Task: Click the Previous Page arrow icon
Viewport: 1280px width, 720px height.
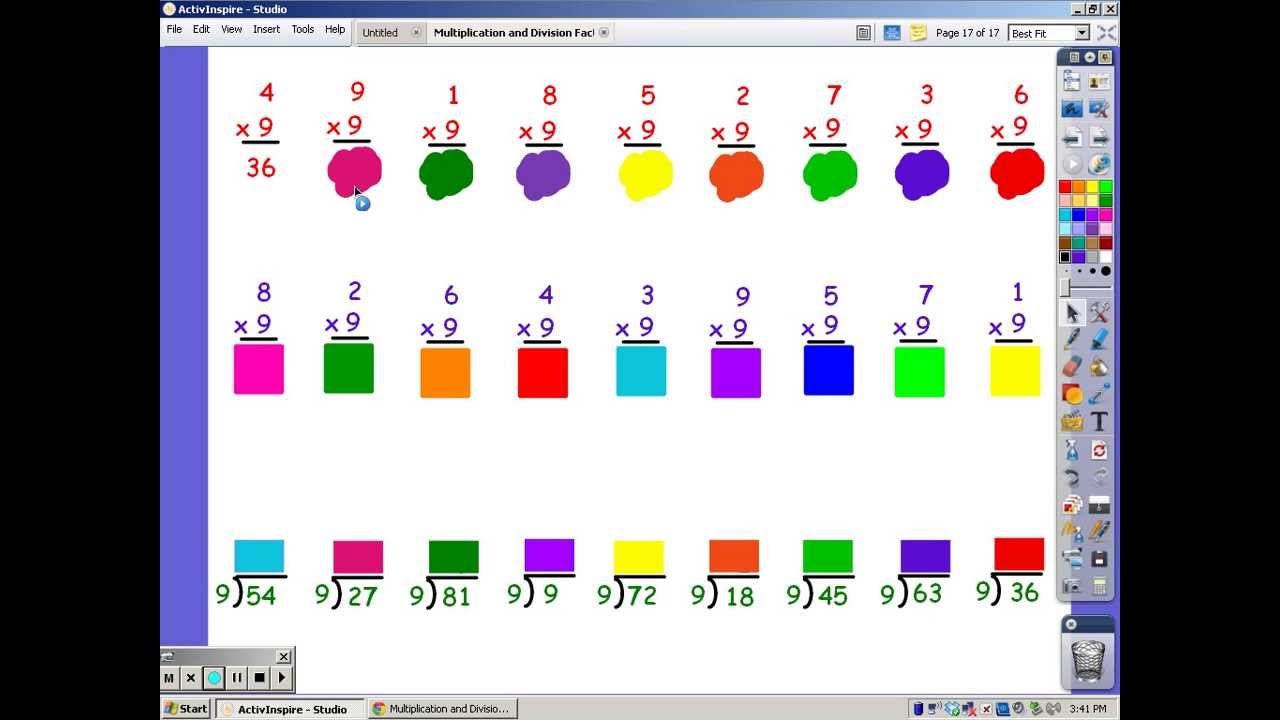Action: coord(1072,137)
